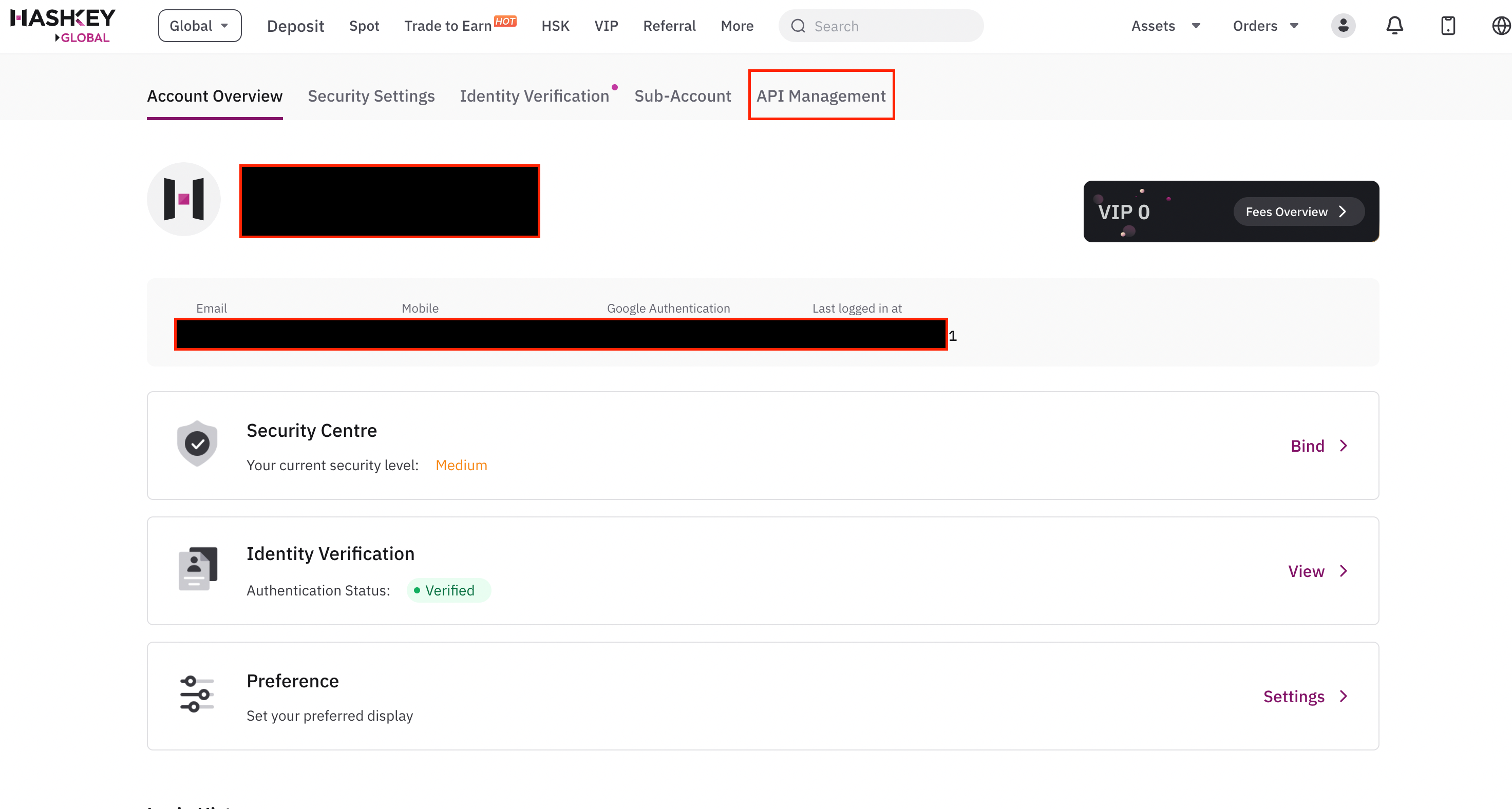Expand the Assets dropdown menu
This screenshot has width=1512, height=809.
1166,26
